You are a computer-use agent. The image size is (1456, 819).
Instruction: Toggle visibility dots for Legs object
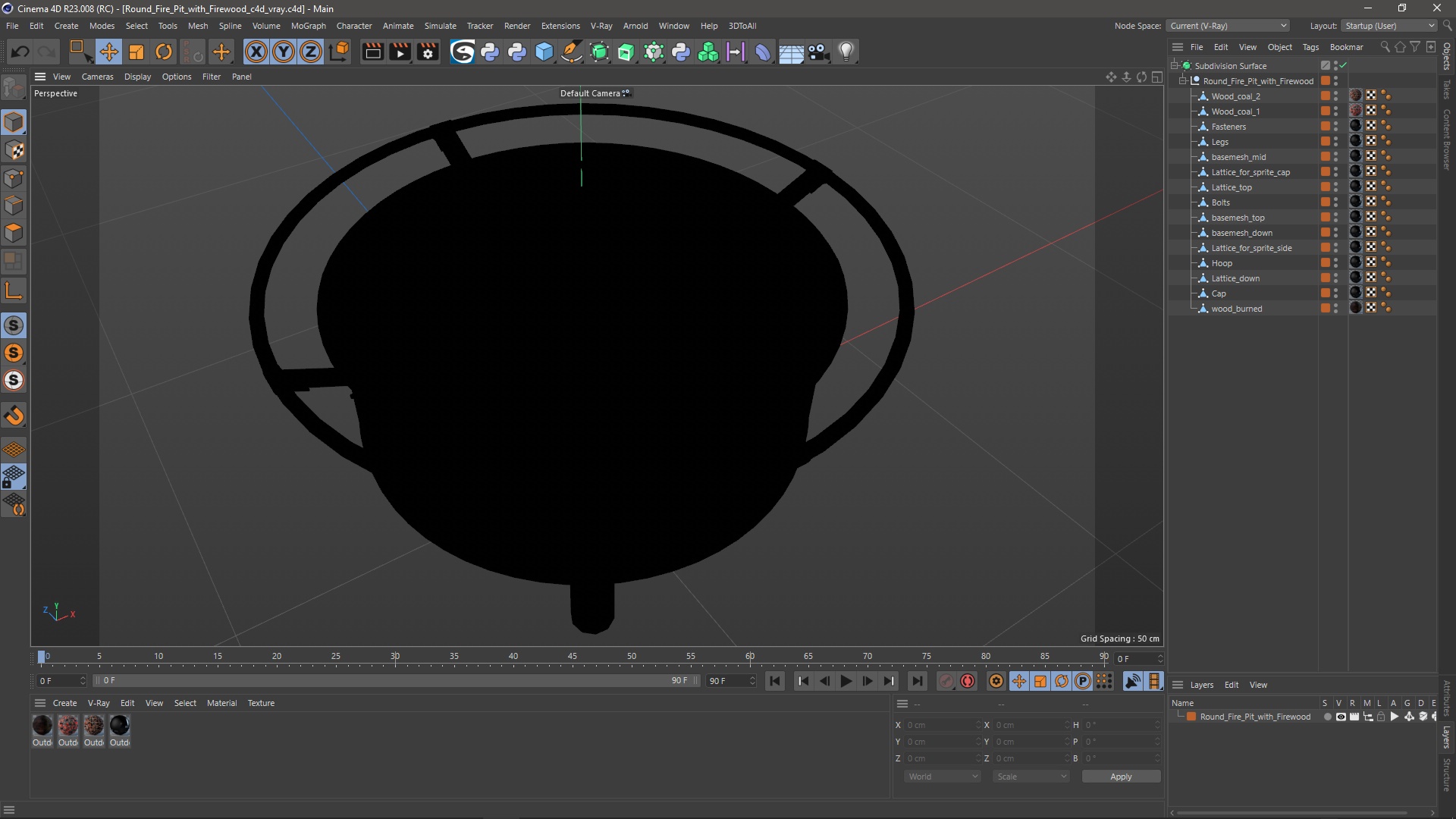(1335, 141)
